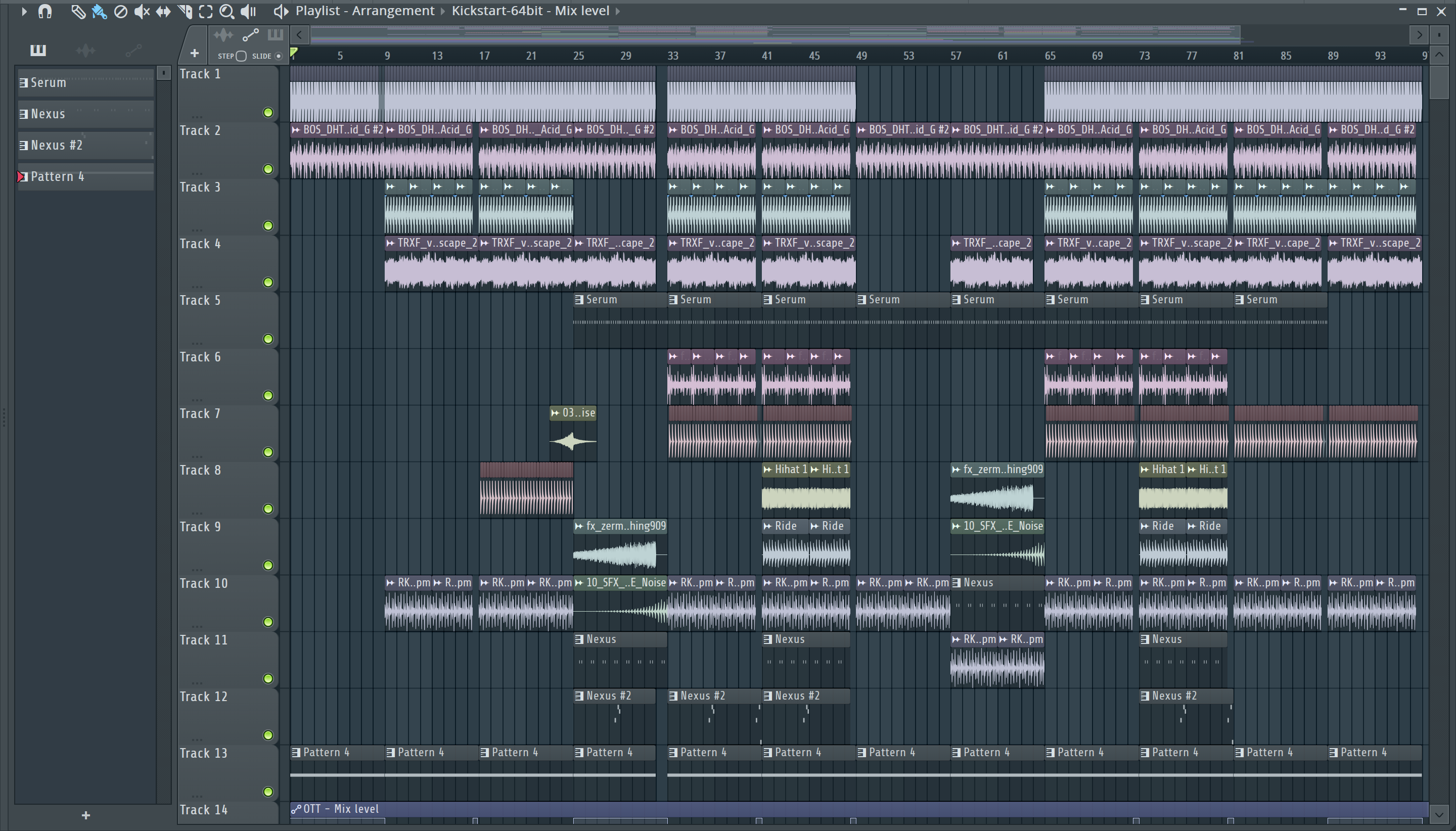
Task: Mute Track 1 with its green LED
Action: coord(267,112)
